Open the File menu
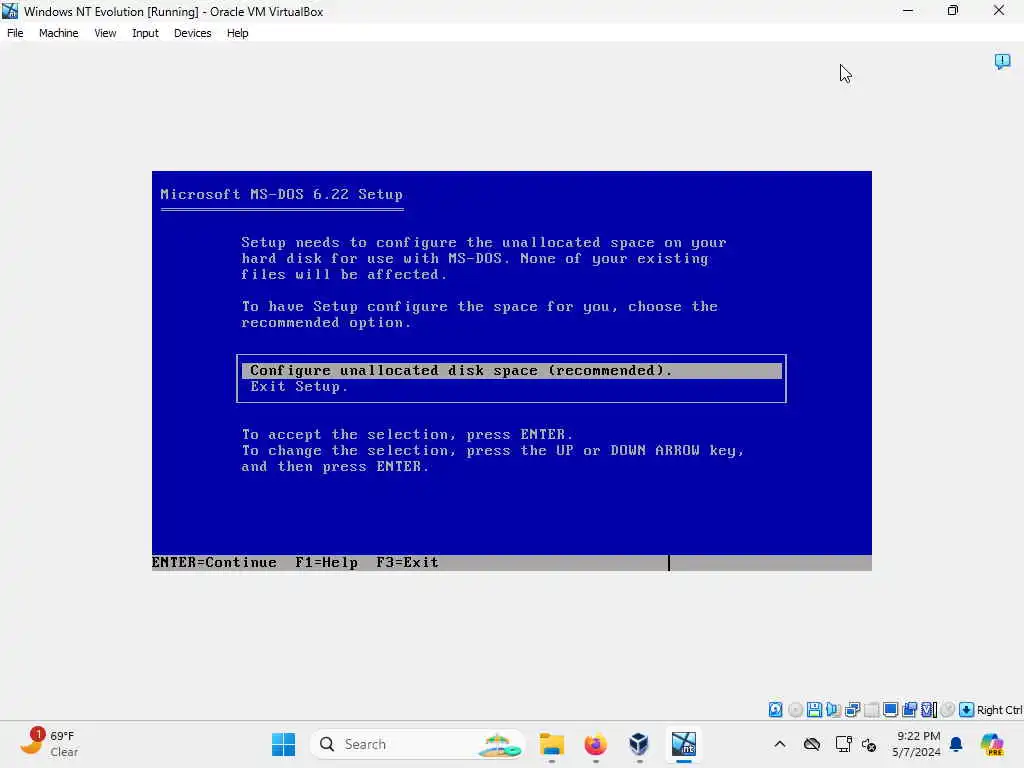Screen dimensions: 1024x768 [15, 33]
